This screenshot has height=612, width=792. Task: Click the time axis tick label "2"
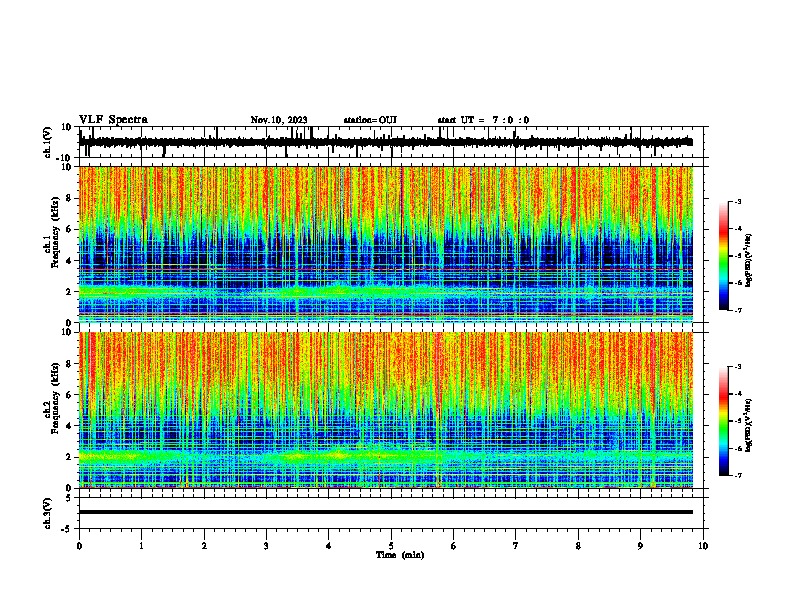coord(204,546)
